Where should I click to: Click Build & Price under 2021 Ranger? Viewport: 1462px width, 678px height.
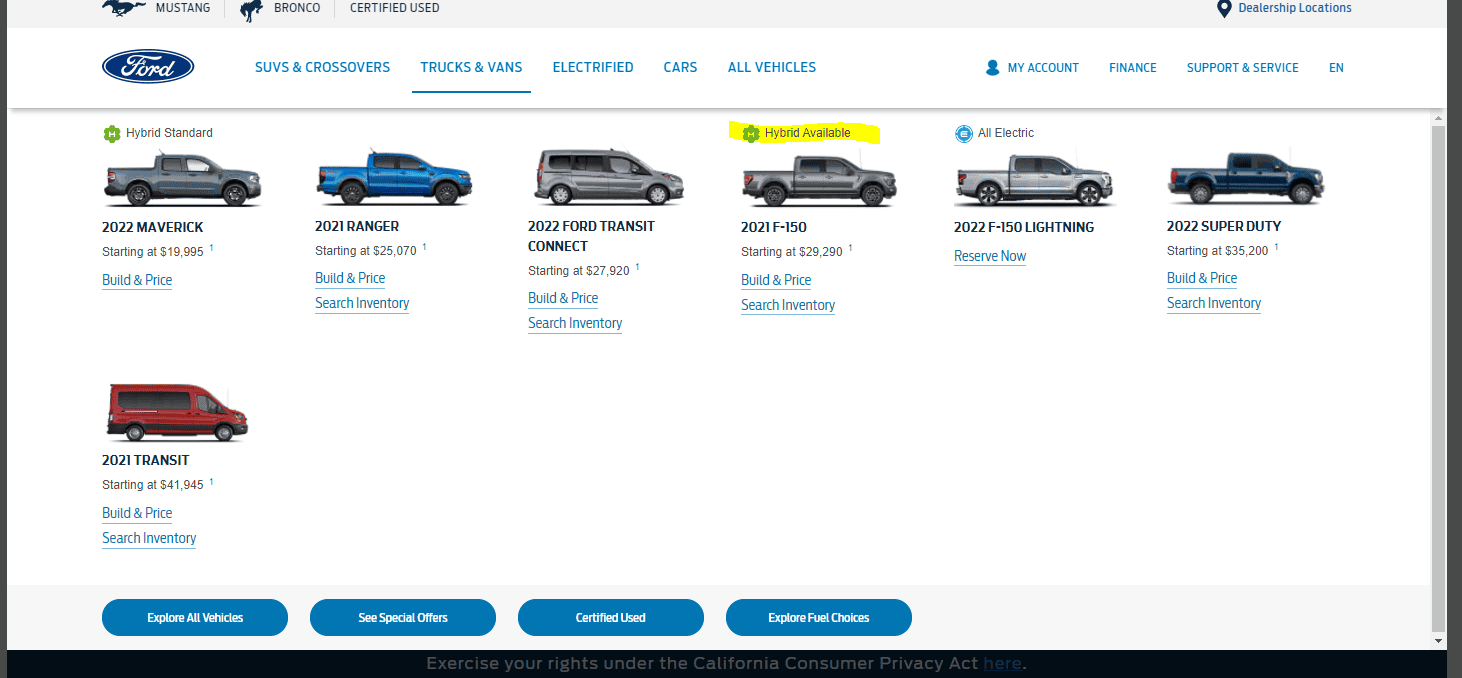click(350, 278)
